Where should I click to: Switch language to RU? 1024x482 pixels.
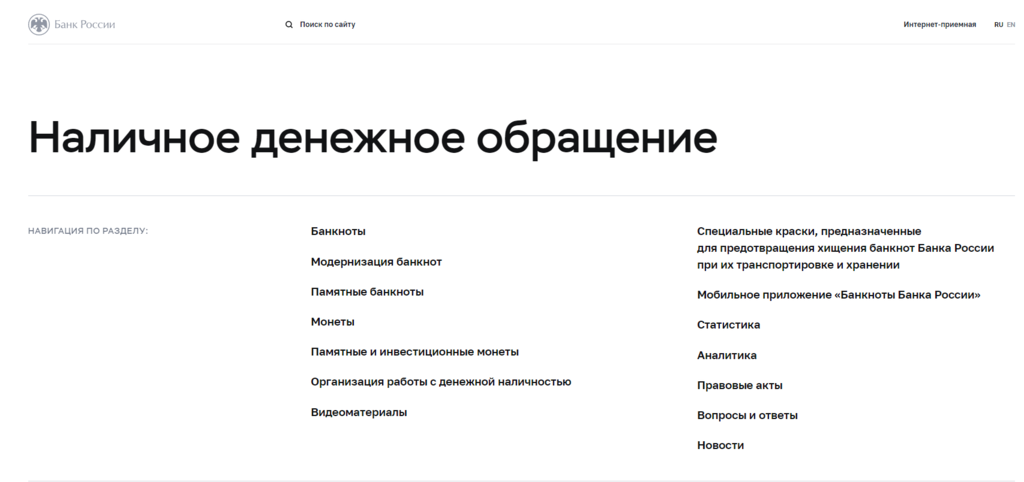point(998,24)
